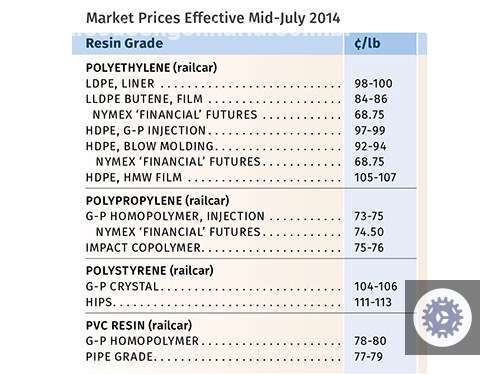Select the LDPE, LINER row
Image resolution: width=500 pixels, height=375 pixels.
(241, 83)
